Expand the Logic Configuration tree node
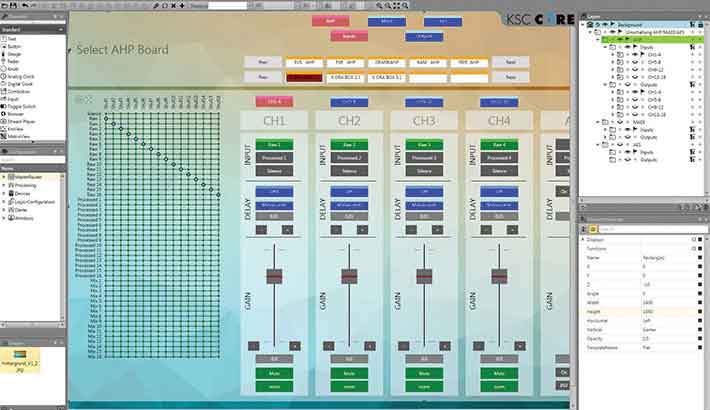710x410 pixels. 4,201
